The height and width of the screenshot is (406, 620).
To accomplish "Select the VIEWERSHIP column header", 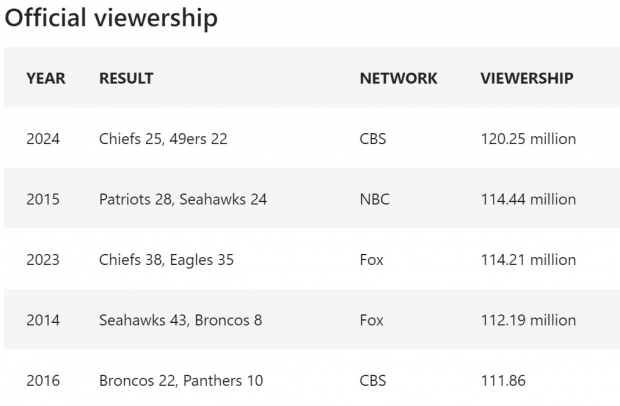I will point(527,78).
